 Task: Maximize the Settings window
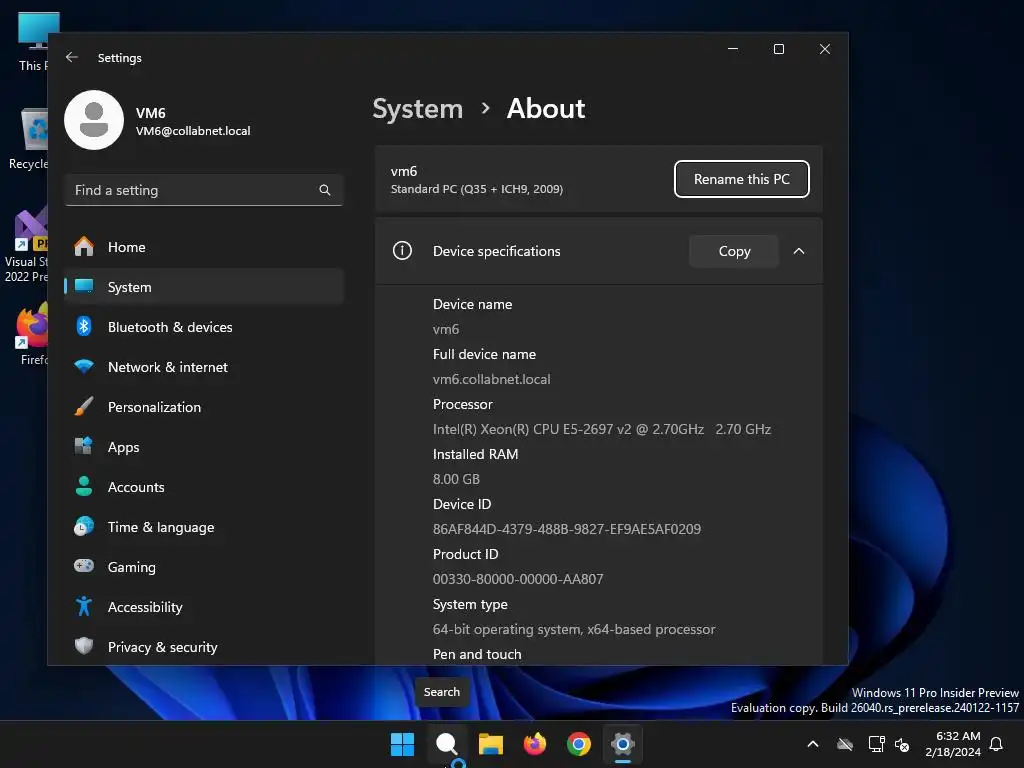pyautogui.click(x=778, y=49)
